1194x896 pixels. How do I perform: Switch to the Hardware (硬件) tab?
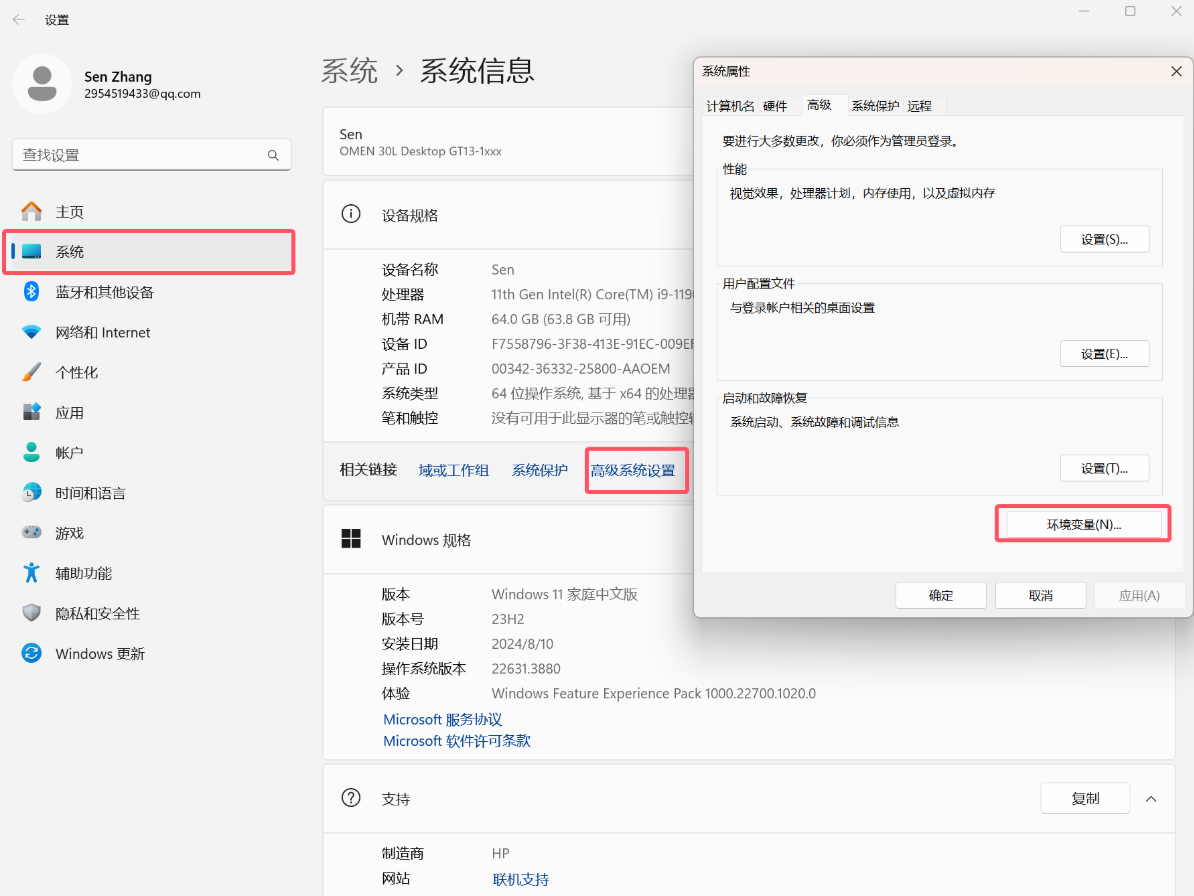point(775,106)
